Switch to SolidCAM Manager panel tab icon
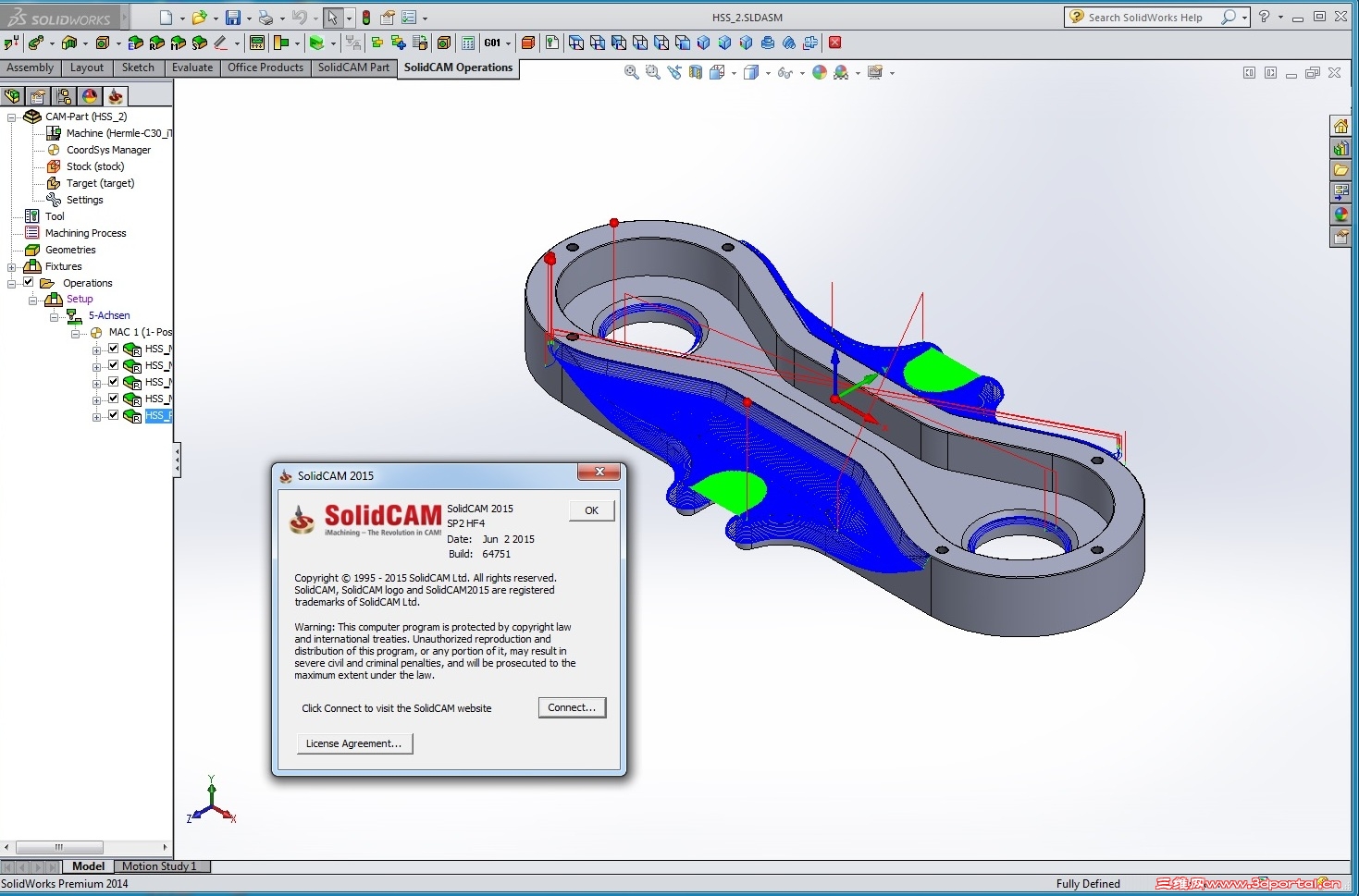This screenshot has height=896, width=1359. 115,96
